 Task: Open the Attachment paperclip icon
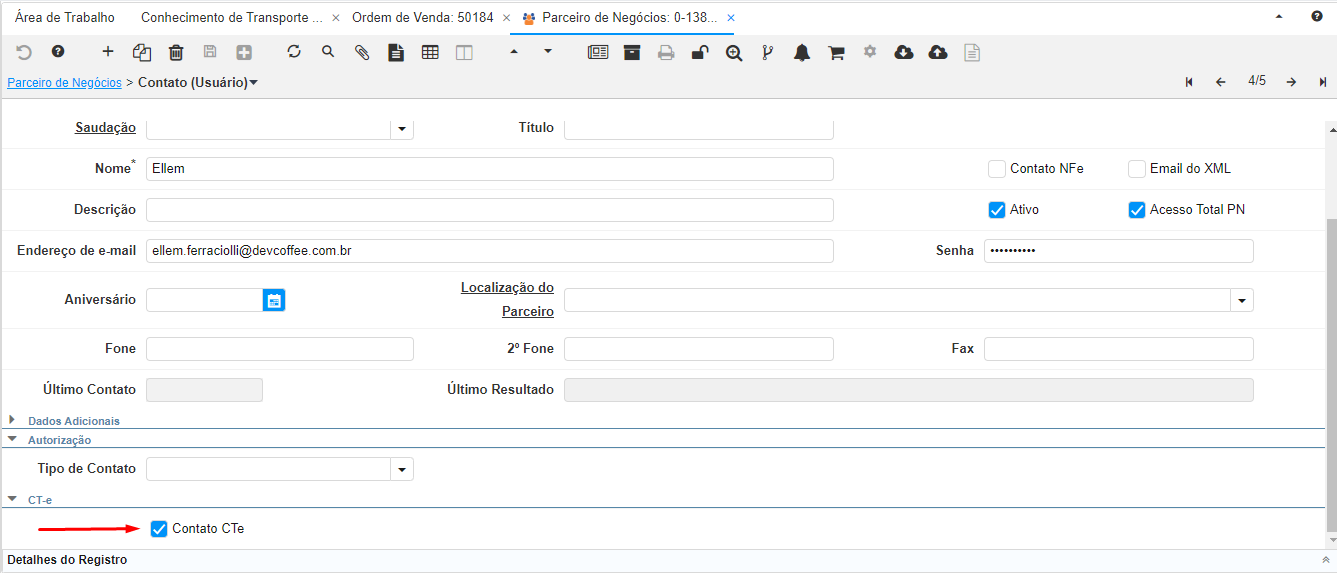click(362, 53)
